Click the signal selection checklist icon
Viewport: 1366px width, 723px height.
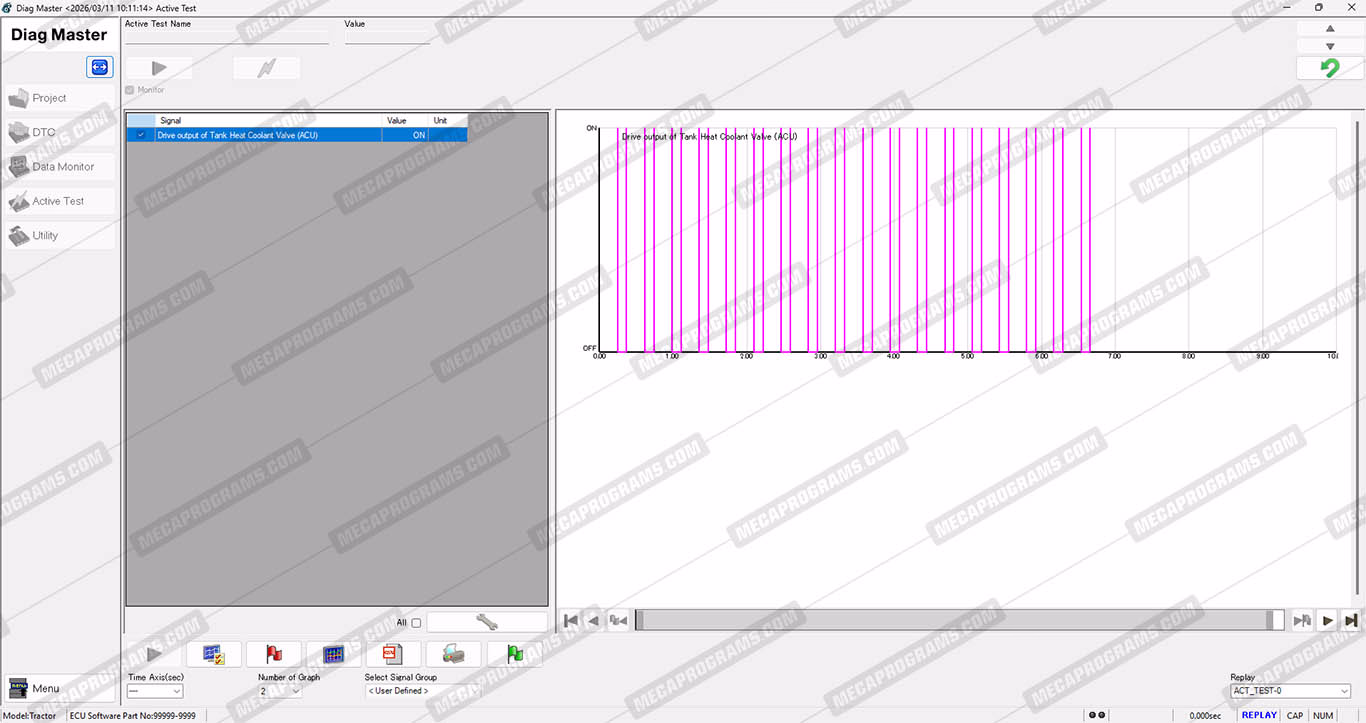pyautogui.click(x=213, y=654)
